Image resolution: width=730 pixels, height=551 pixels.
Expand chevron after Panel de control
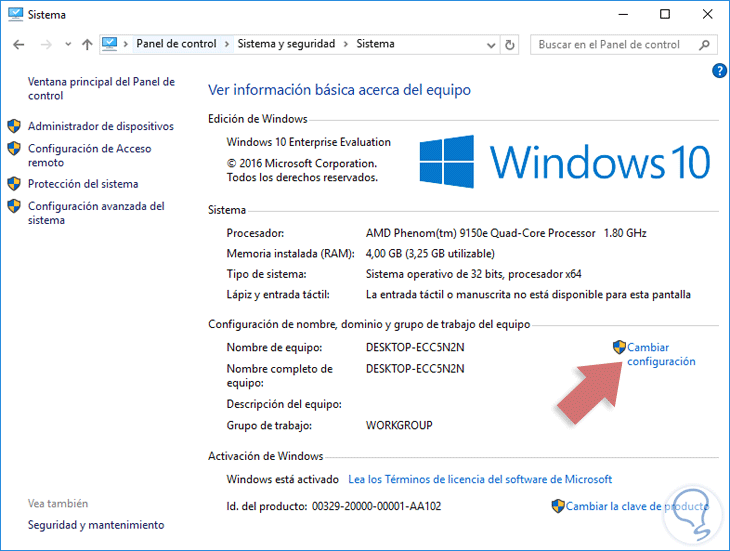point(227,44)
